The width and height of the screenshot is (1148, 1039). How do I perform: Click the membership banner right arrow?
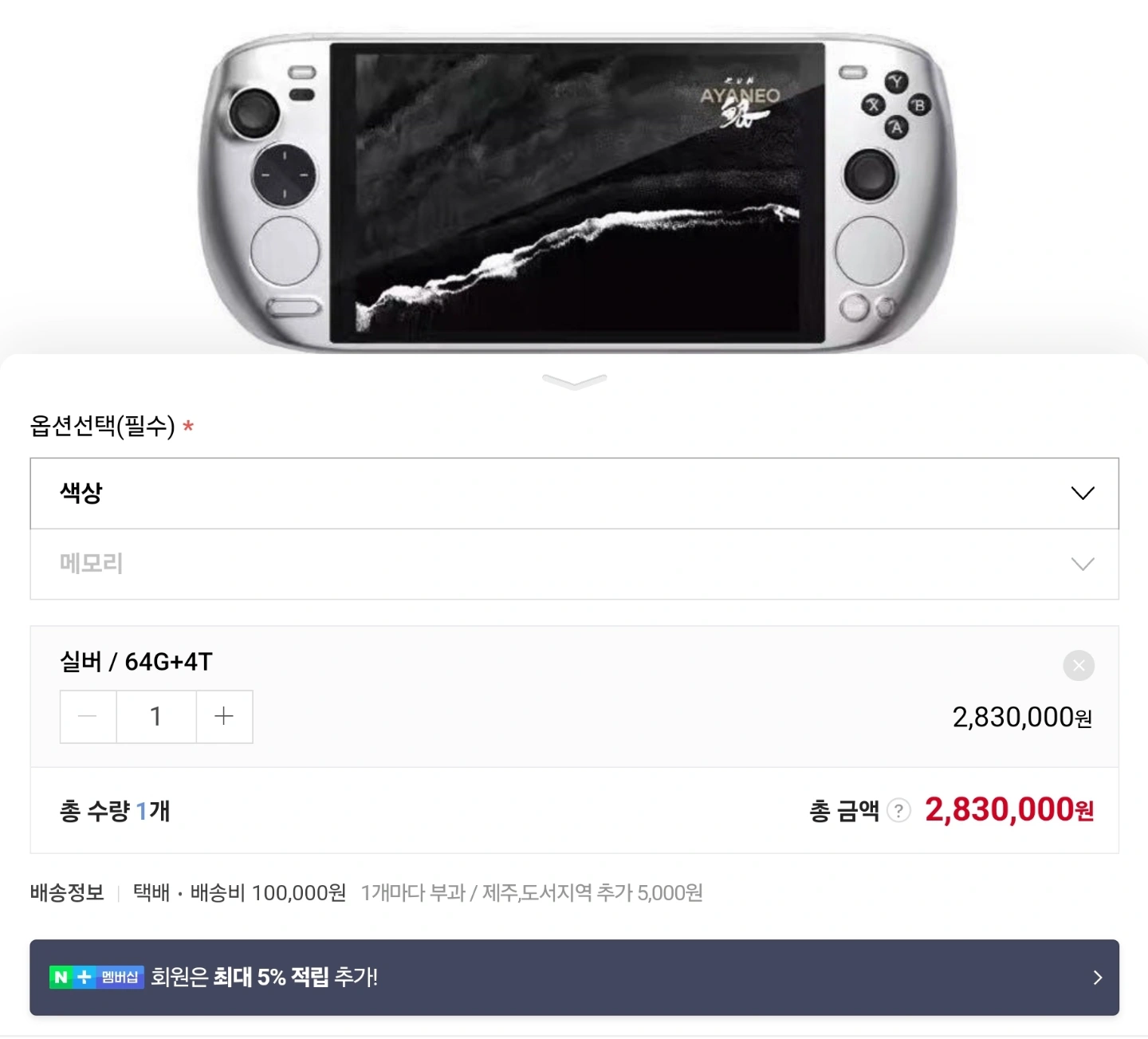pyautogui.click(x=1098, y=978)
